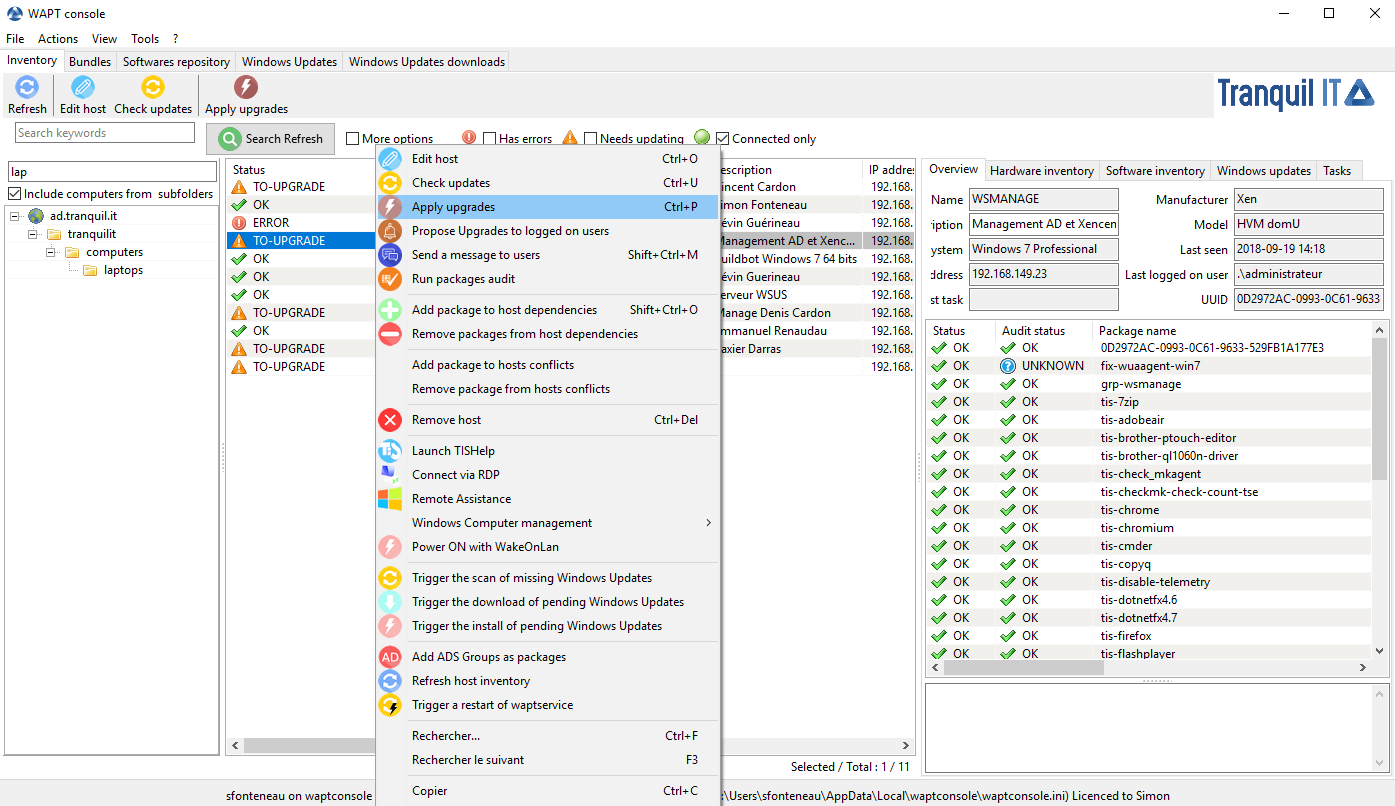Image resolution: width=1395 pixels, height=806 pixels.
Task: Click the Check updates toolbar icon
Action: pyautogui.click(x=152, y=88)
